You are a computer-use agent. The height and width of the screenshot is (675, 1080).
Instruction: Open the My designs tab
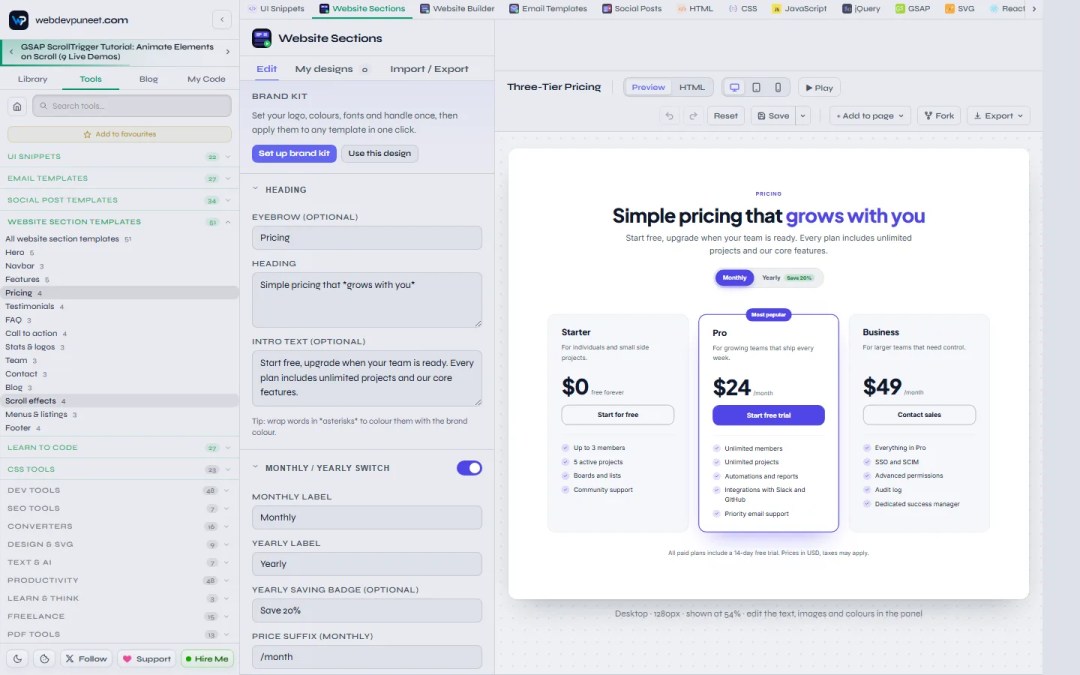click(x=331, y=69)
